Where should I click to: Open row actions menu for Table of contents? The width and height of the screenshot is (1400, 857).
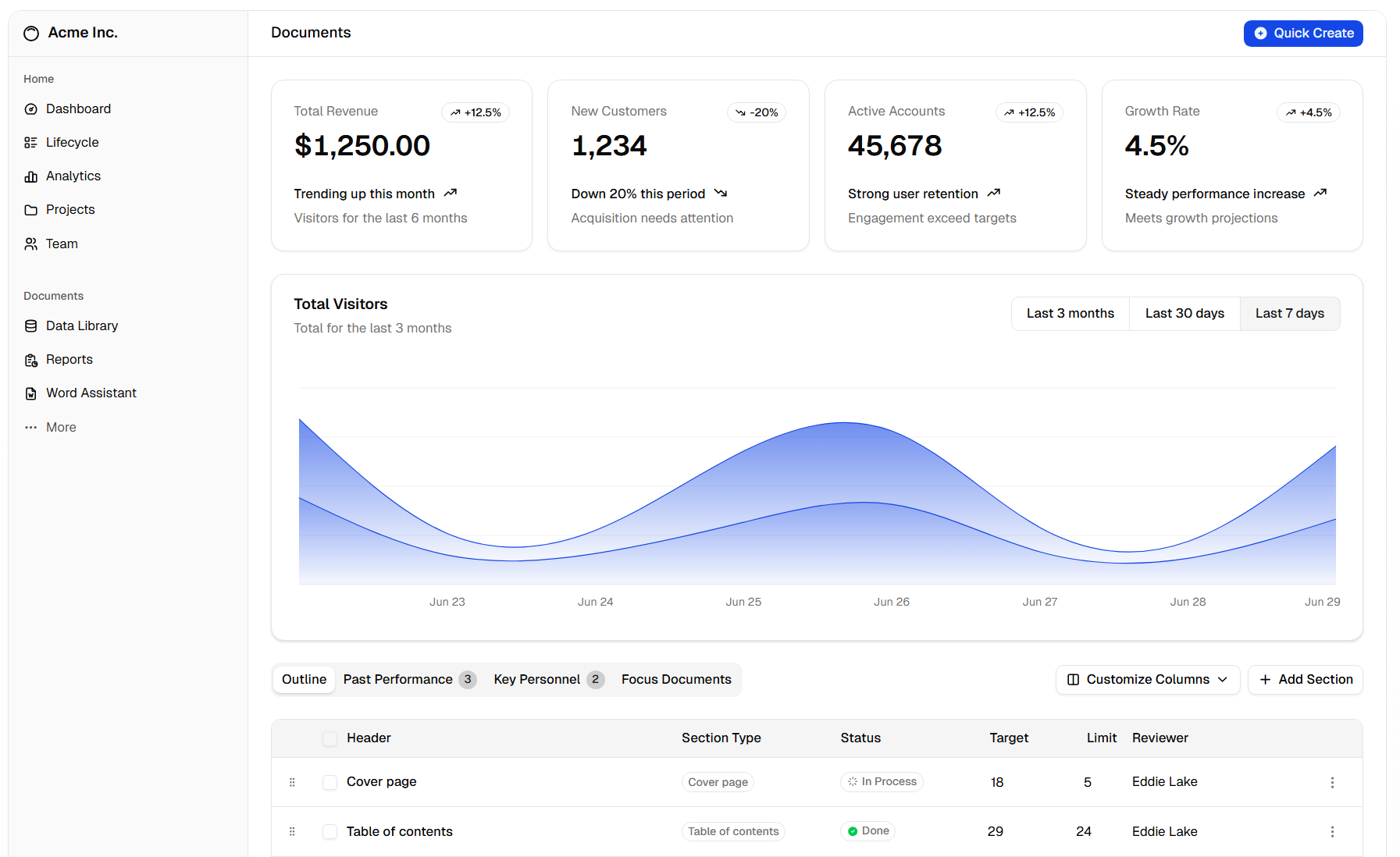(1333, 831)
